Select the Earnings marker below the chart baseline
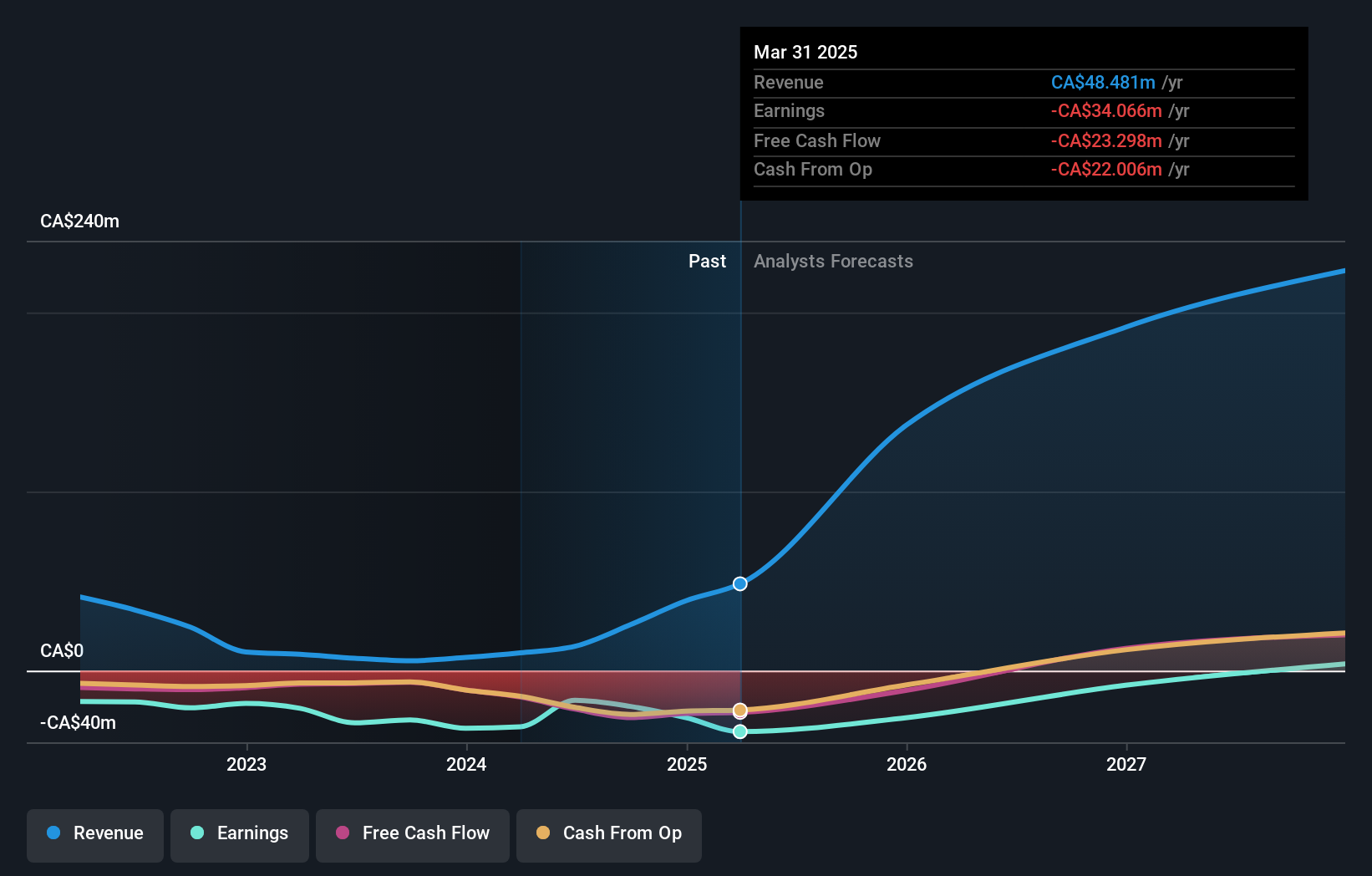The image size is (1372, 876). [x=739, y=731]
